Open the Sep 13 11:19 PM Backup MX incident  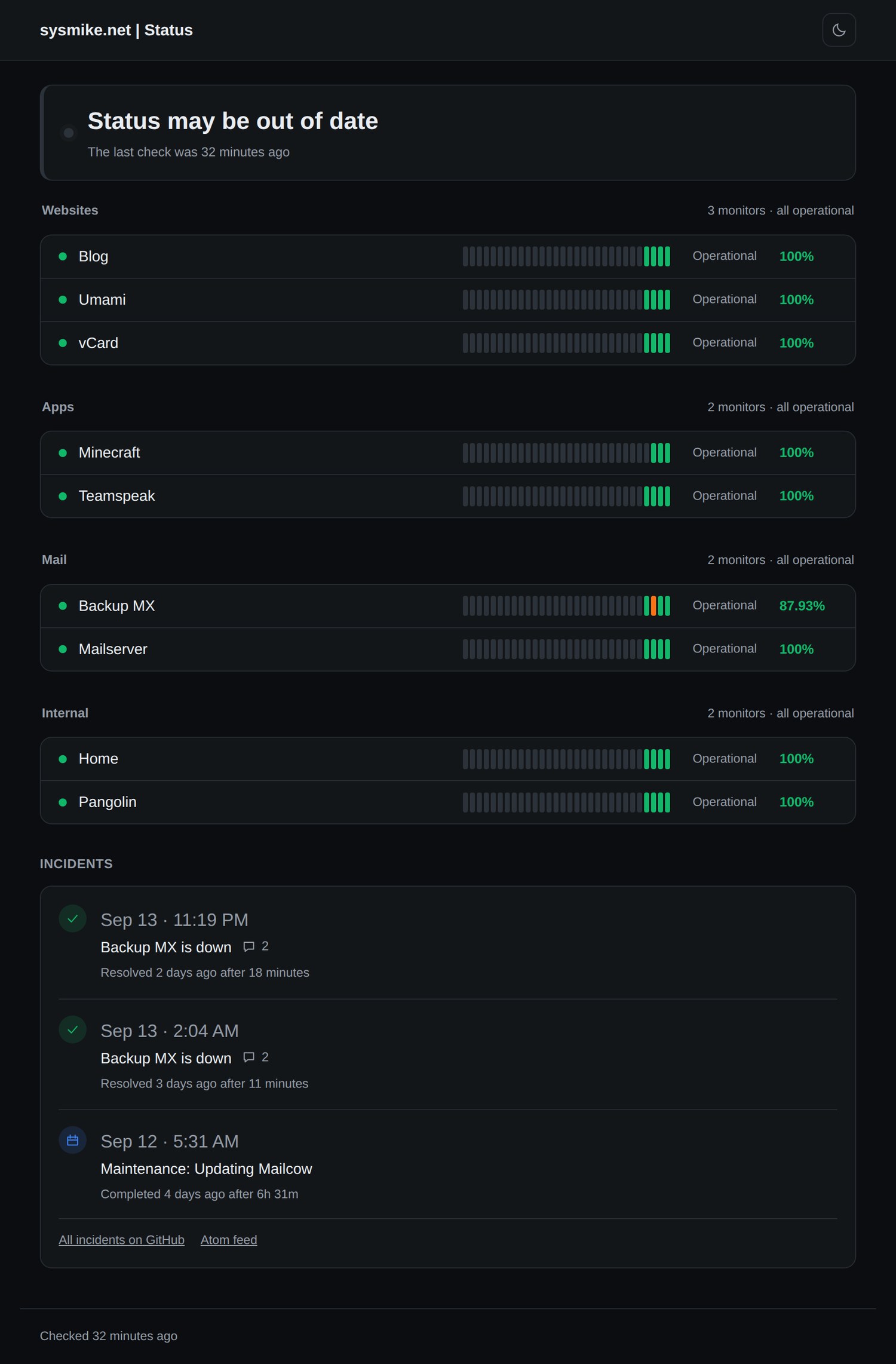[166, 948]
